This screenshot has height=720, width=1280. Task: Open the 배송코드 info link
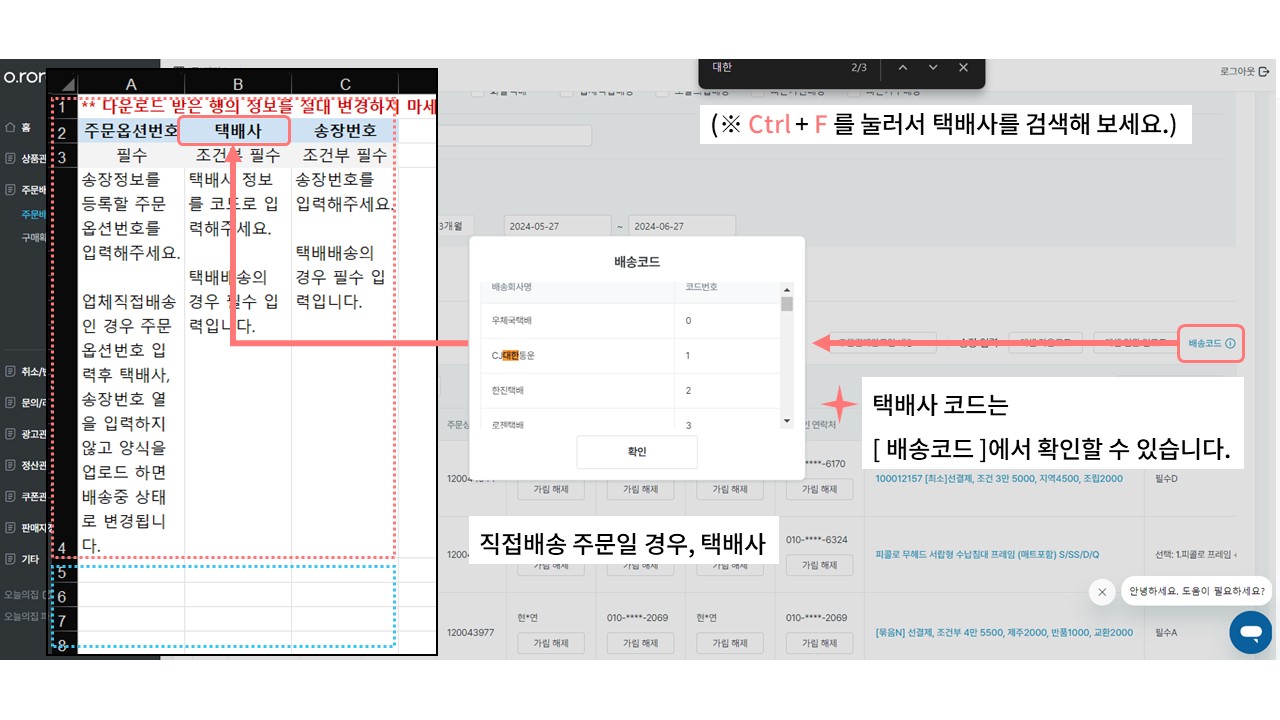point(1211,343)
